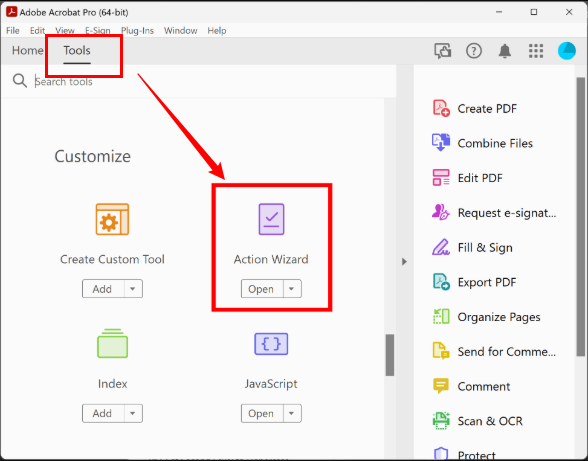Screen dimensions: 588x461
Task: Click the right pane vertical scrollbar thumb
Action: (580, 217)
